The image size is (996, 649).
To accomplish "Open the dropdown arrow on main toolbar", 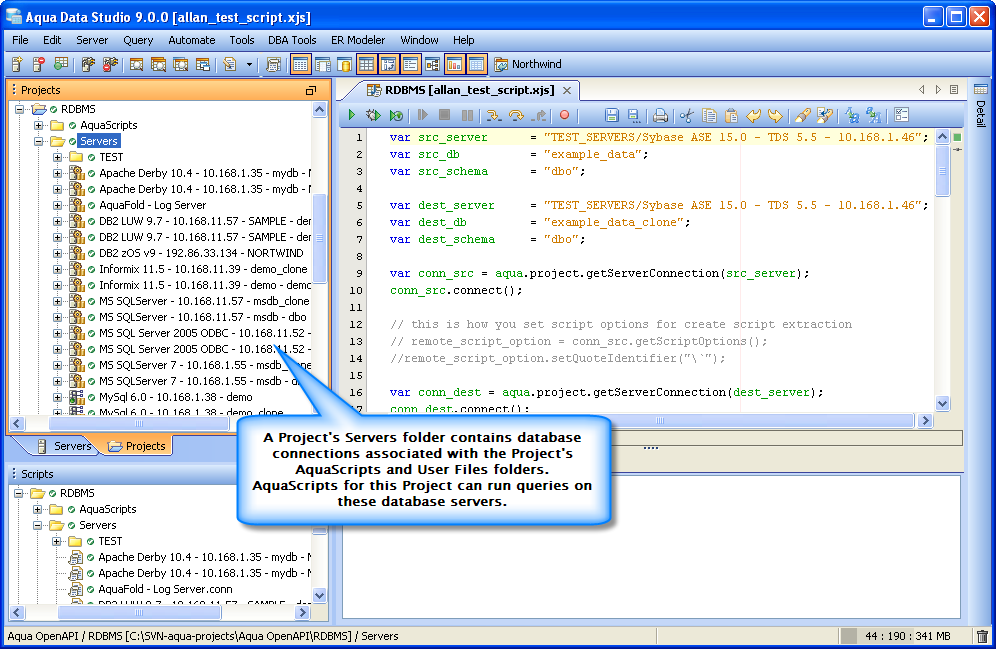I will 249,64.
